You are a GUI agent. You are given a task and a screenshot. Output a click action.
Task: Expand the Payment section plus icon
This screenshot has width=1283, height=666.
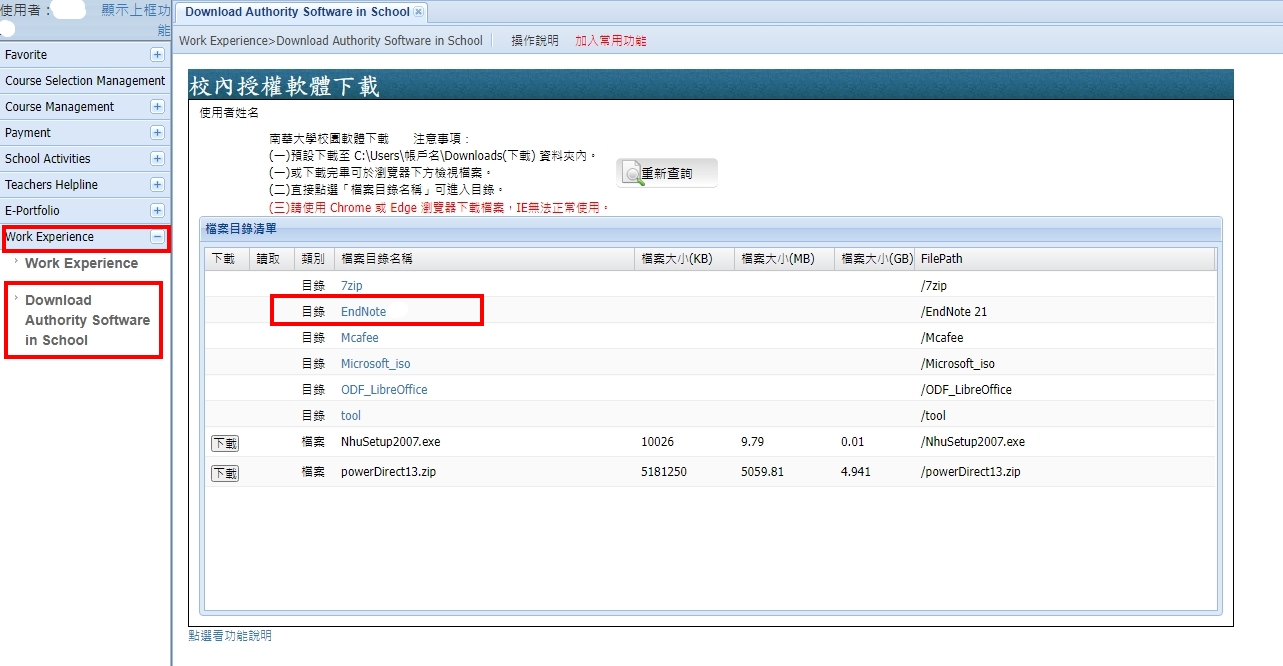(157, 133)
